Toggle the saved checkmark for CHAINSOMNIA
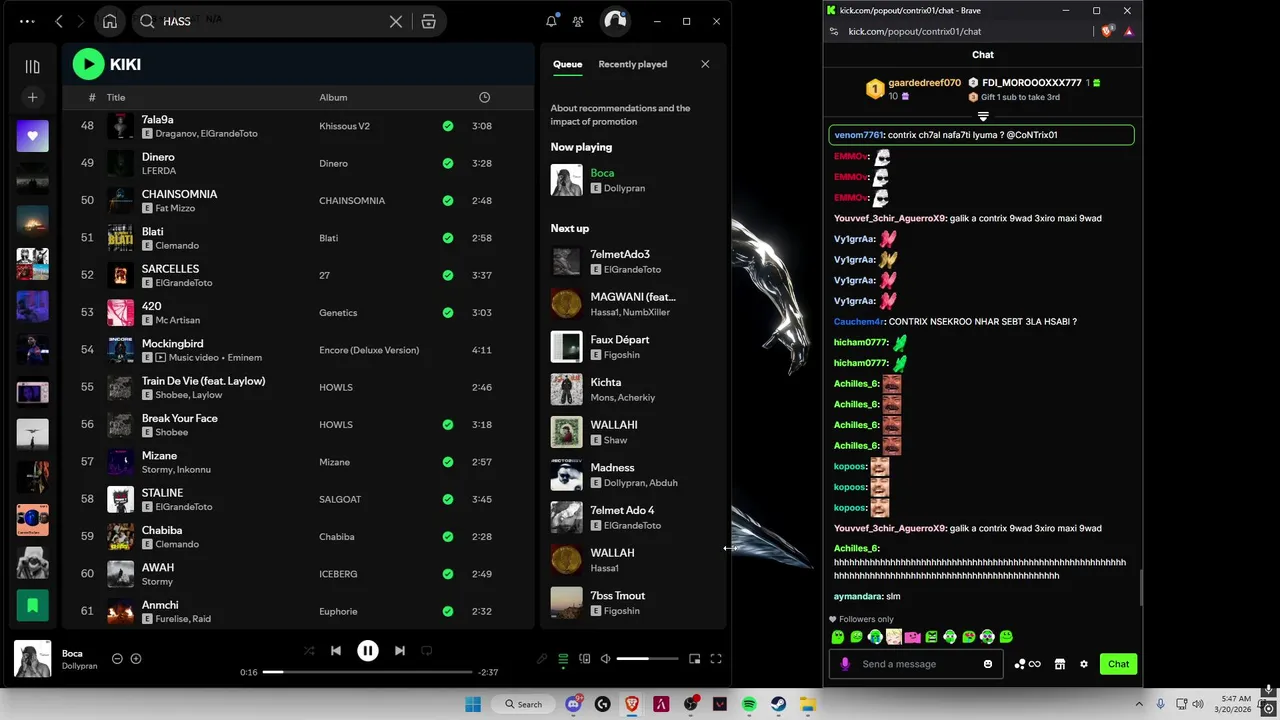Image resolution: width=1280 pixels, height=720 pixels. (x=448, y=201)
